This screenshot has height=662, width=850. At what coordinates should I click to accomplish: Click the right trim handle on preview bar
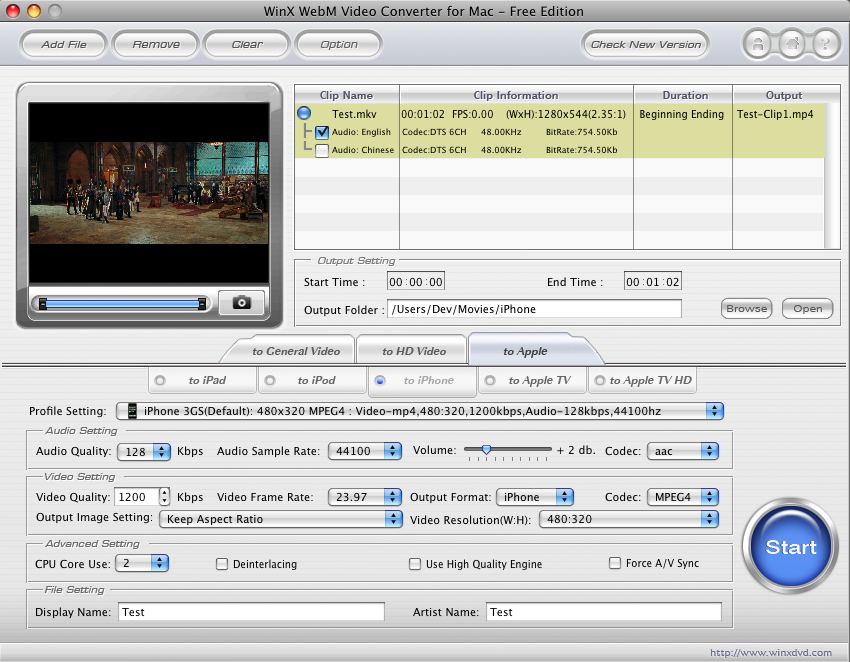coord(202,304)
